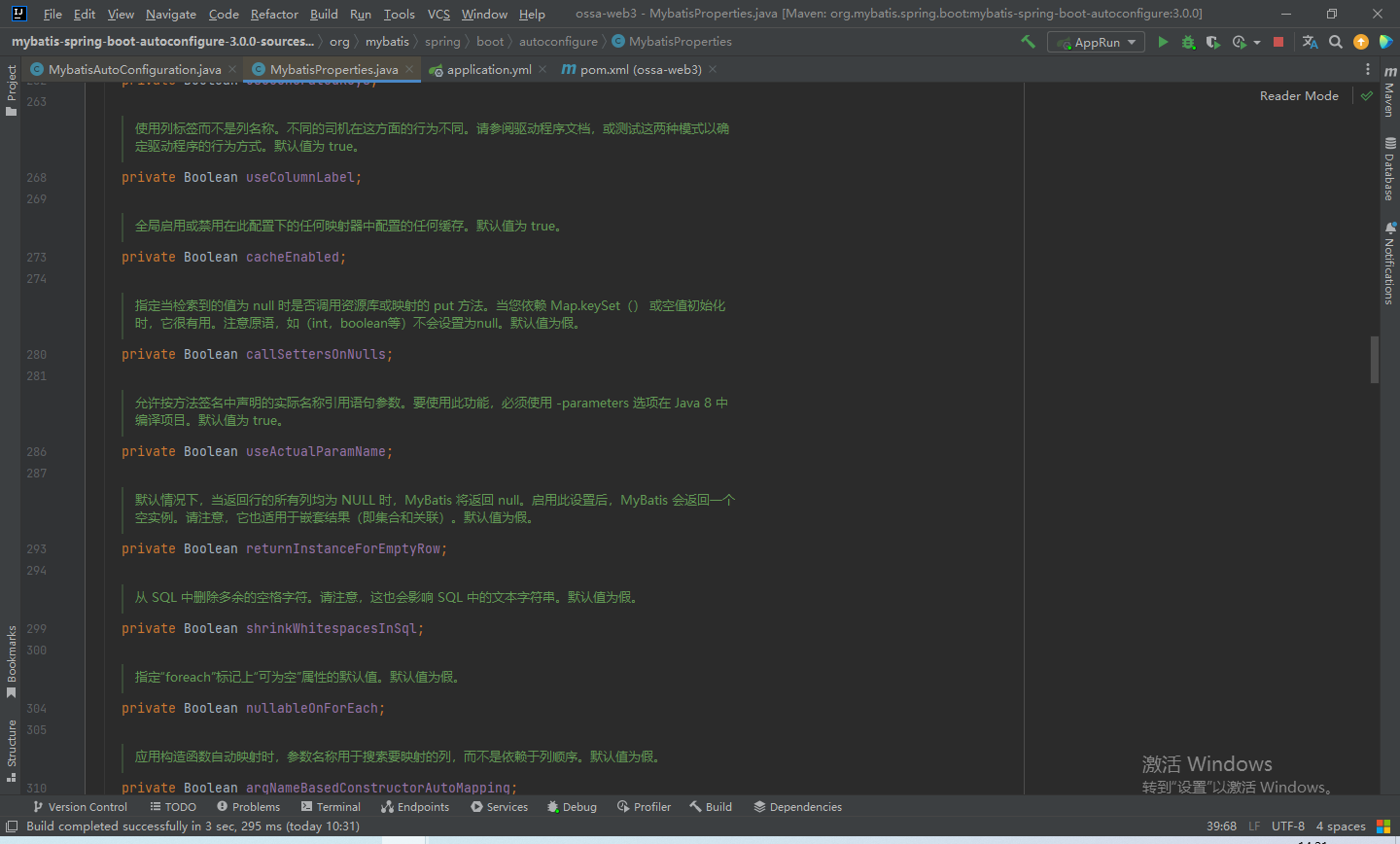Image resolution: width=1400 pixels, height=844 pixels.
Task: Open the Project tool window
Action: [12, 90]
